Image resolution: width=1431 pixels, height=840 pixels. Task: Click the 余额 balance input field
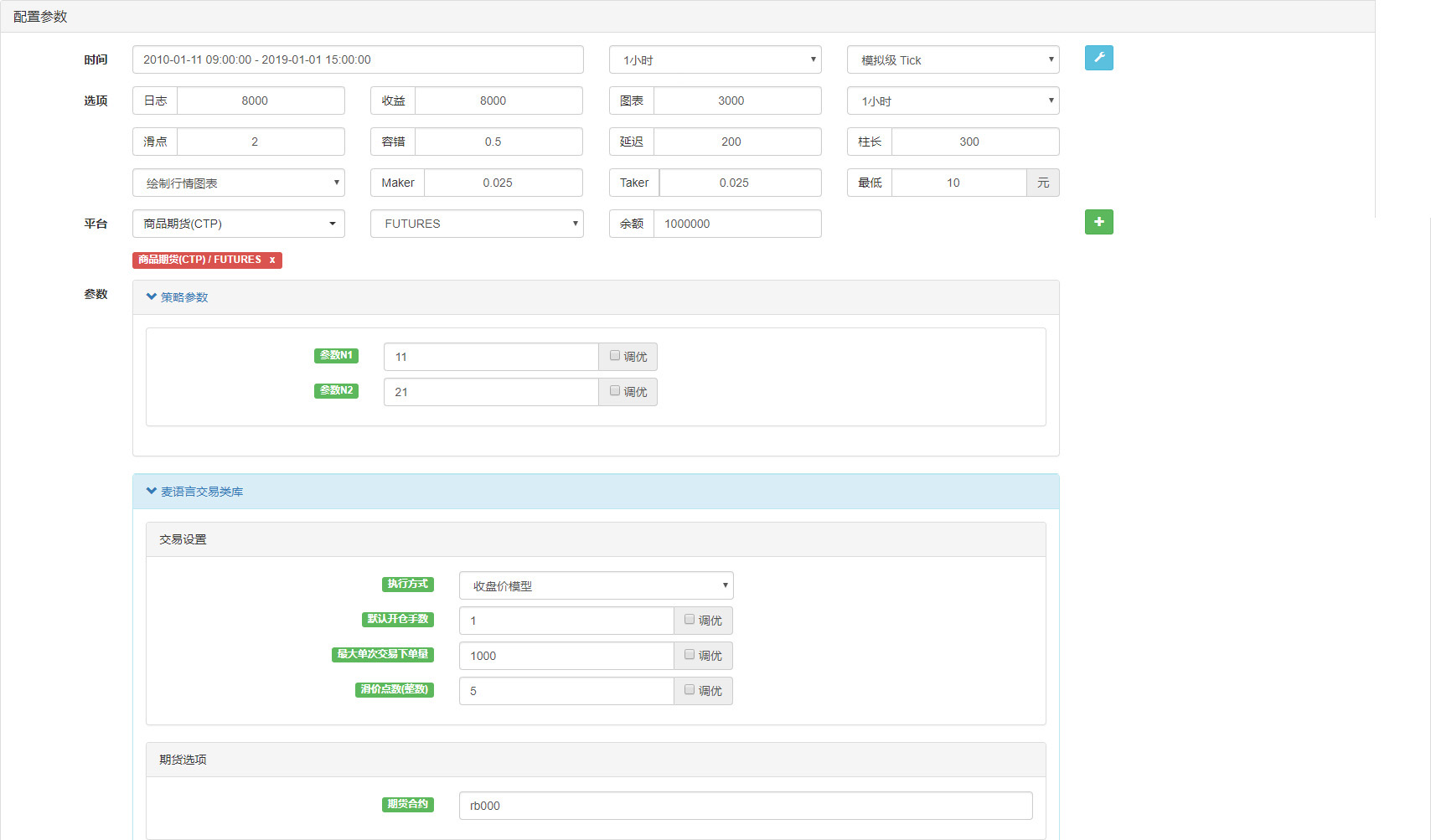click(736, 224)
